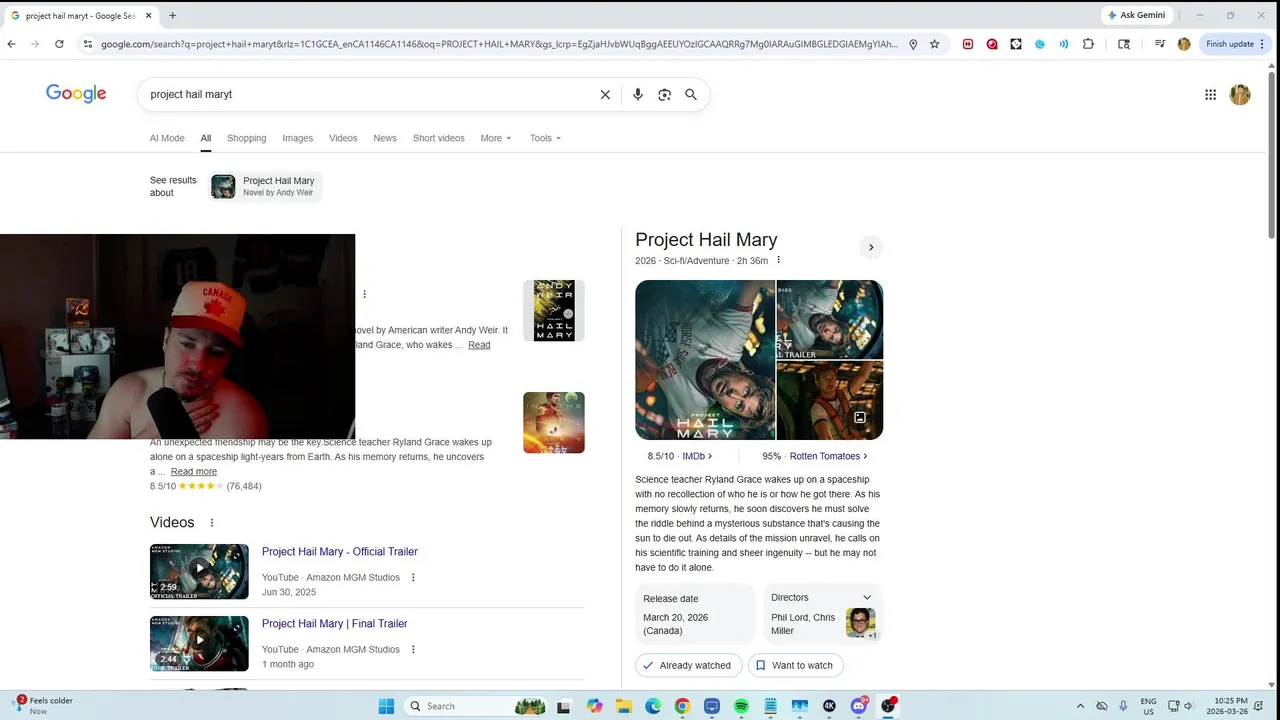Click the Google logo

click(x=76, y=94)
